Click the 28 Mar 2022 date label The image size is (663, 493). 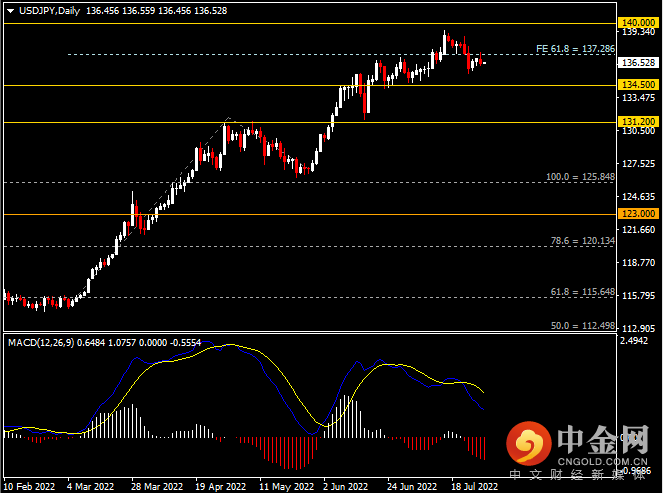pyautogui.click(x=157, y=486)
